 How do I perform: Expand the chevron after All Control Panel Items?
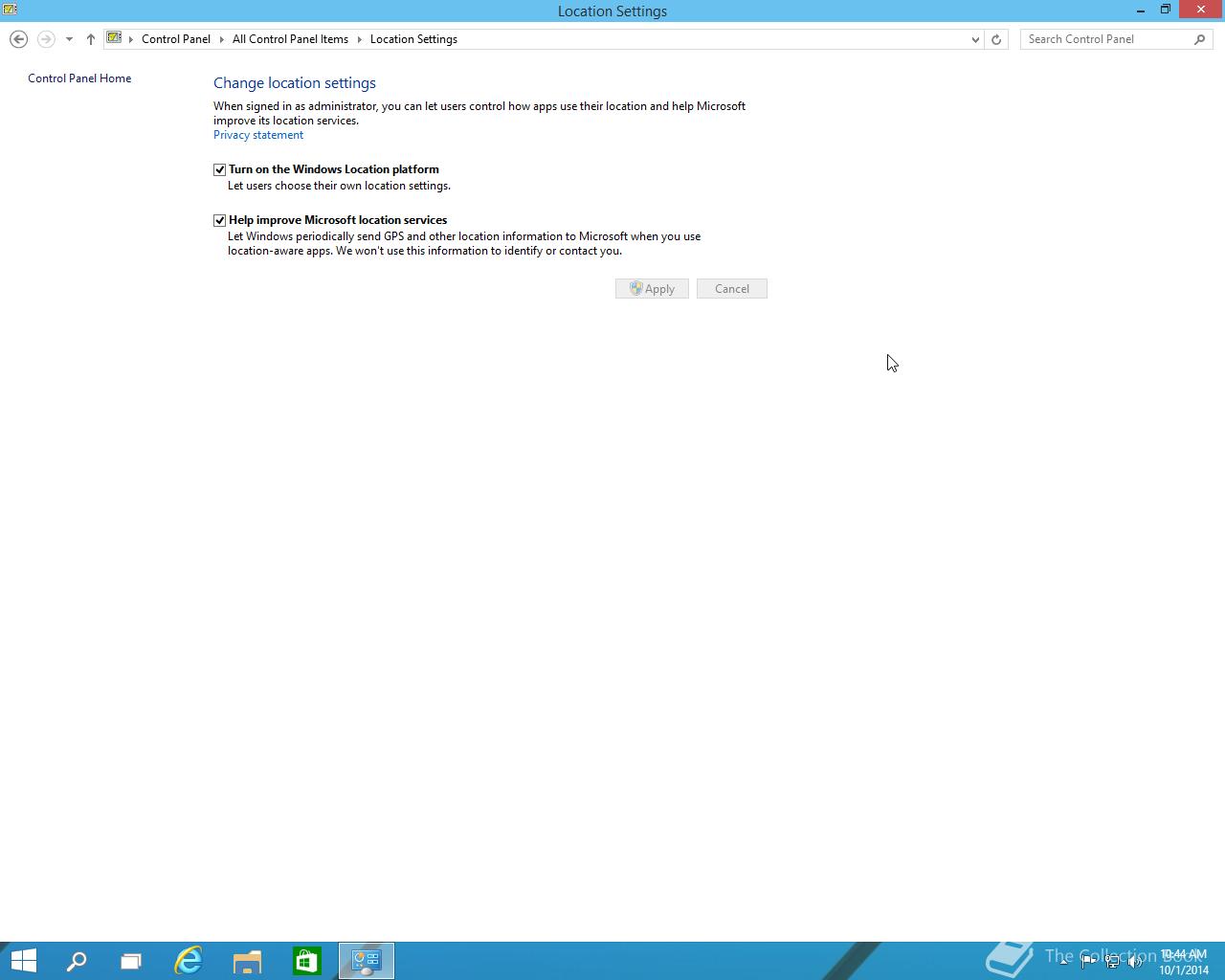pyautogui.click(x=360, y=39)
